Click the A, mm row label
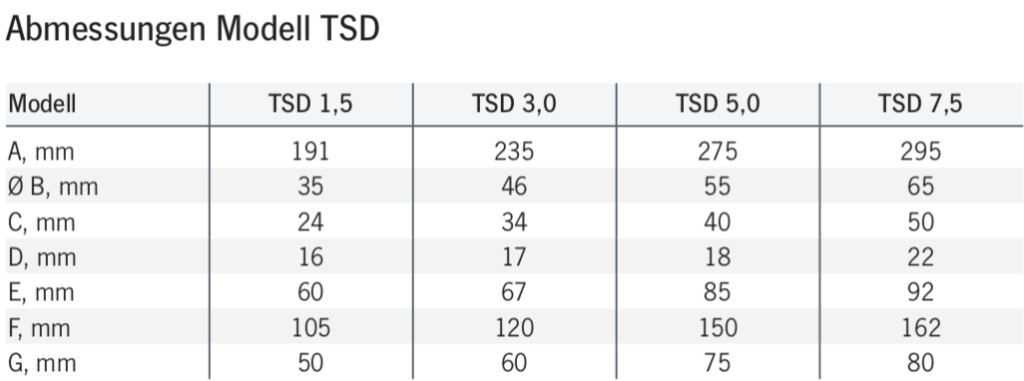Viewport: 1024px width, 381px height. click(41, 152)
